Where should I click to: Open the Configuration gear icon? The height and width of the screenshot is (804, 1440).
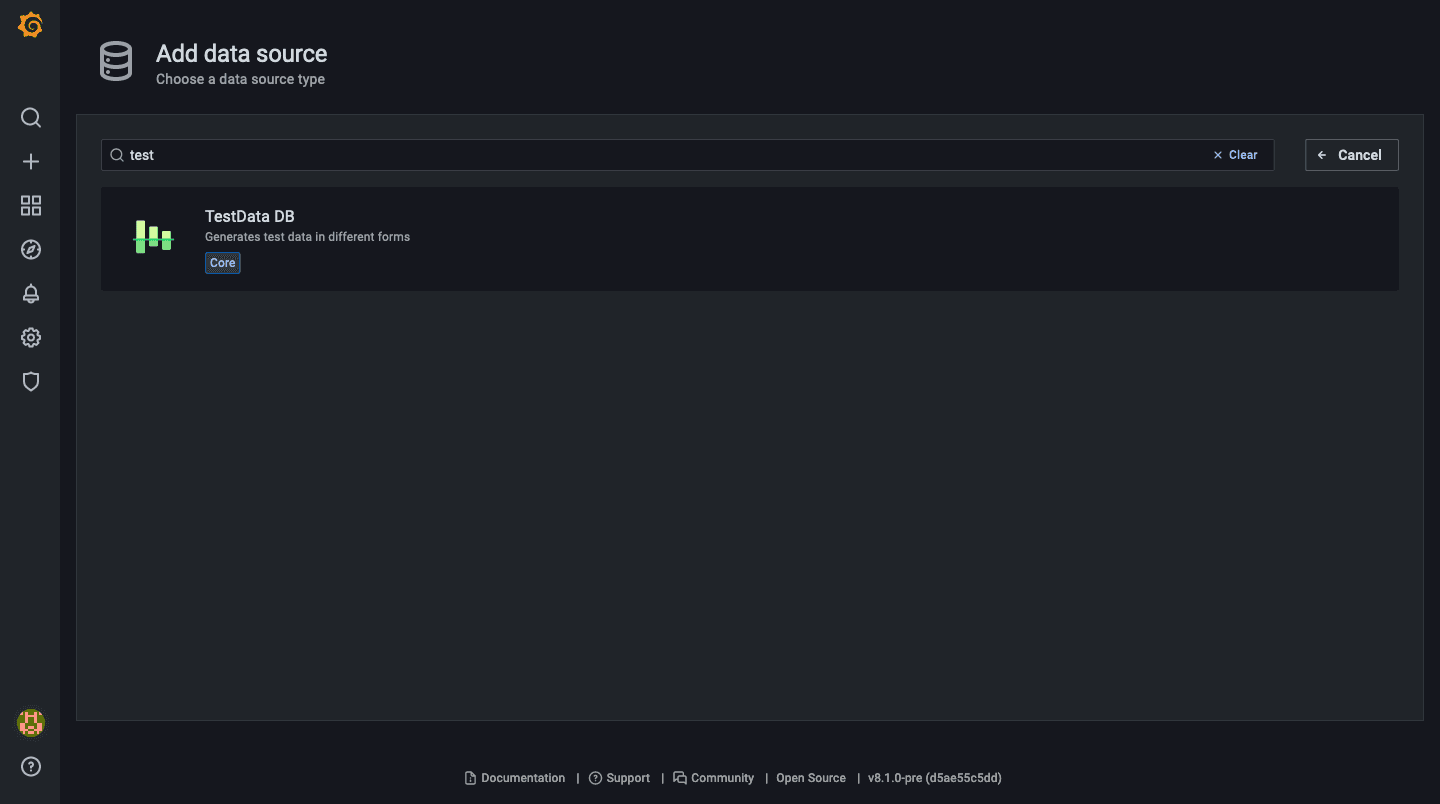point(31,338)
